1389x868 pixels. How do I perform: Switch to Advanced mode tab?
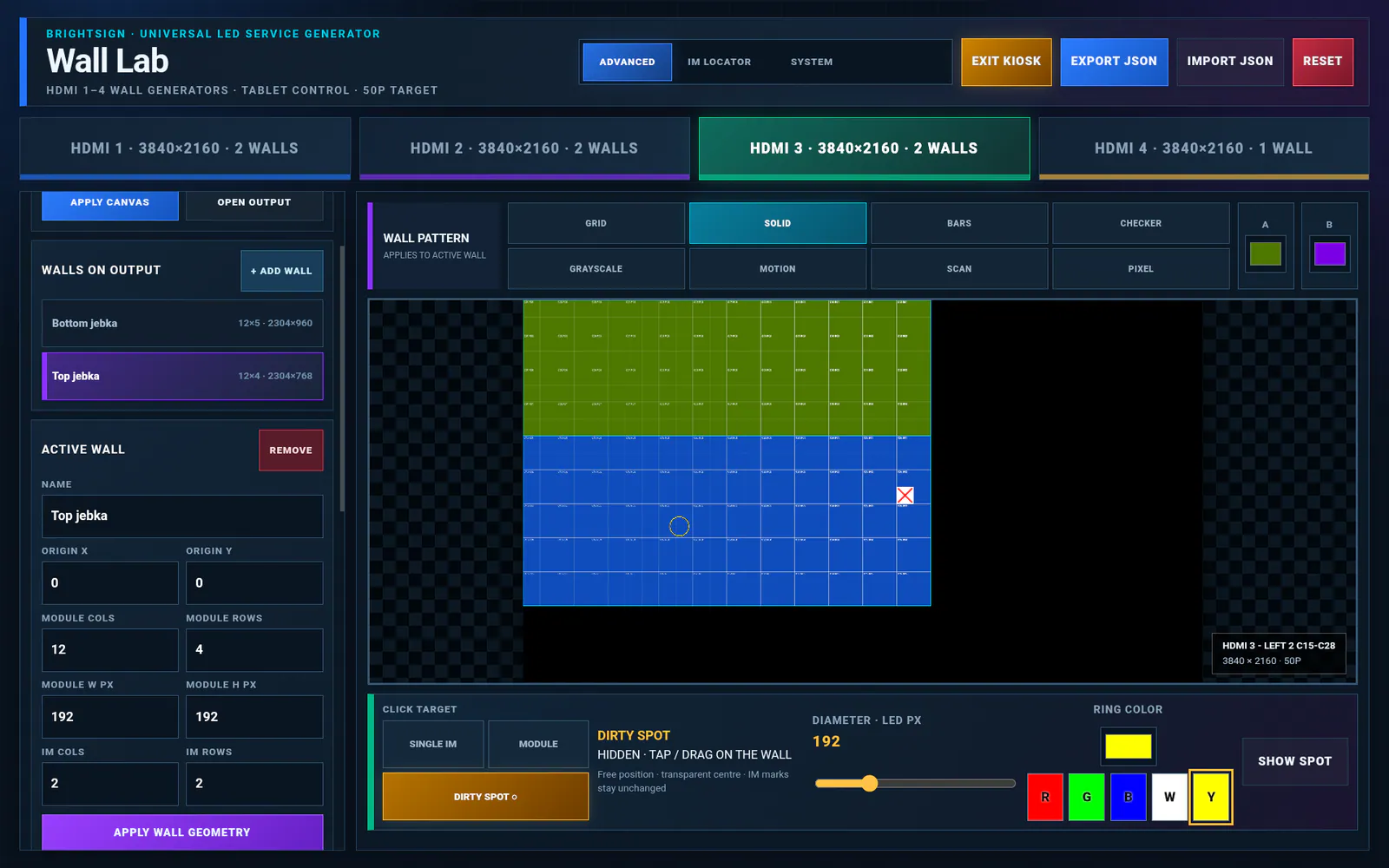click(x=627, y=62)
